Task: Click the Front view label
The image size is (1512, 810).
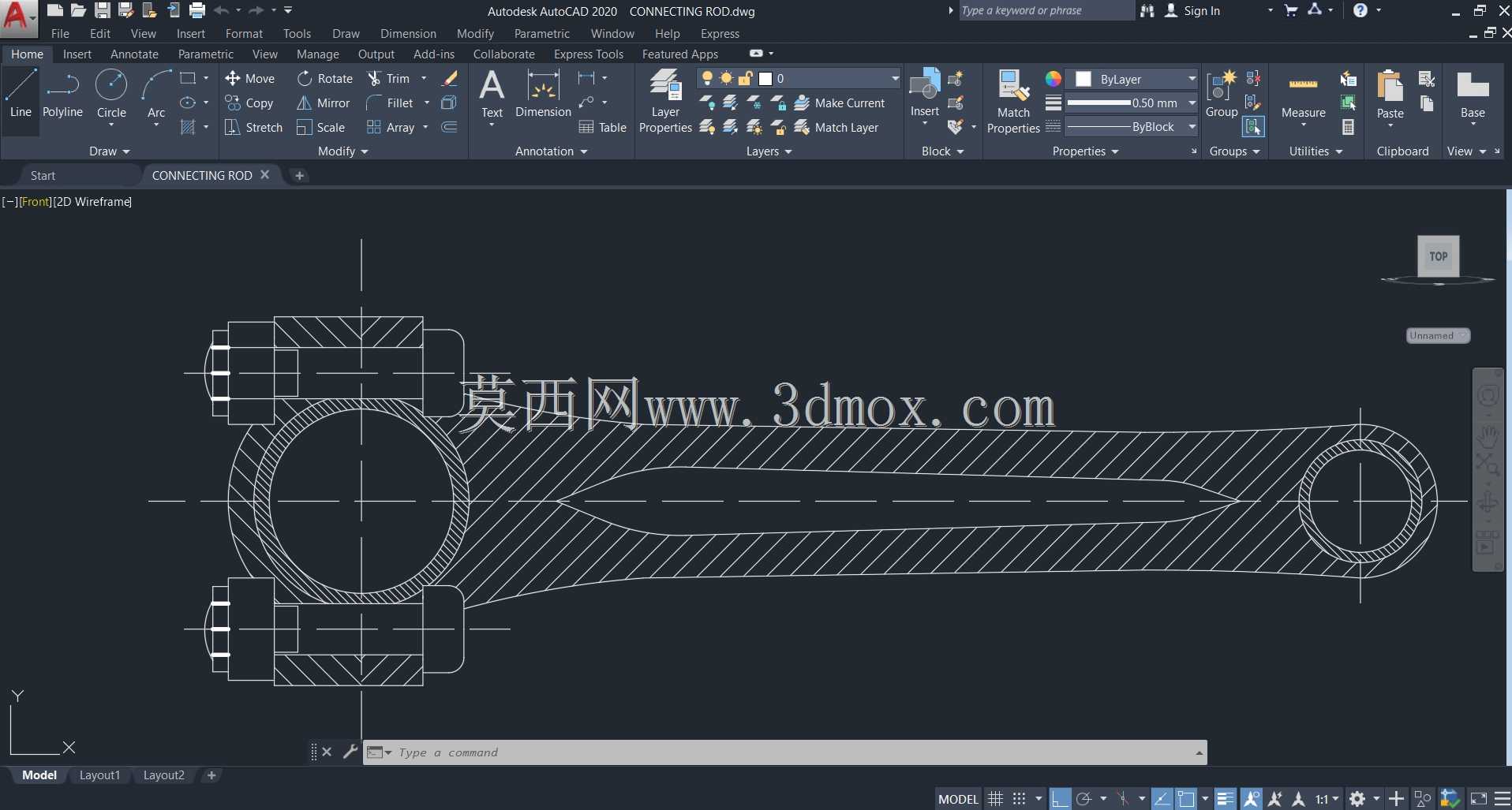Action: (36, 202)
